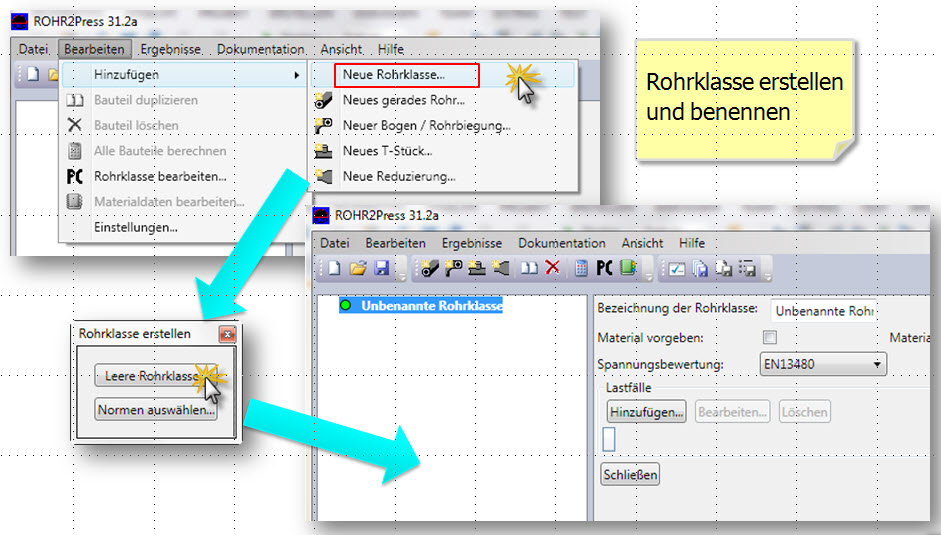Choose Bauteil duplizieren menu item
Screen dimensions: 941x535
pyautogui.click(x=184, y=100)
